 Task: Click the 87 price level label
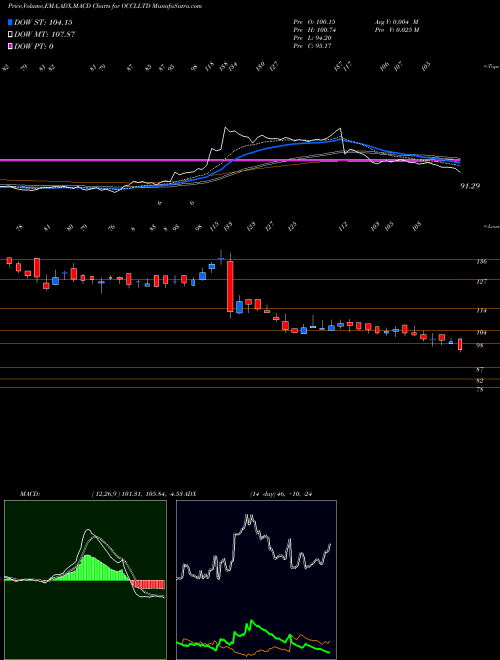[480, 370]
